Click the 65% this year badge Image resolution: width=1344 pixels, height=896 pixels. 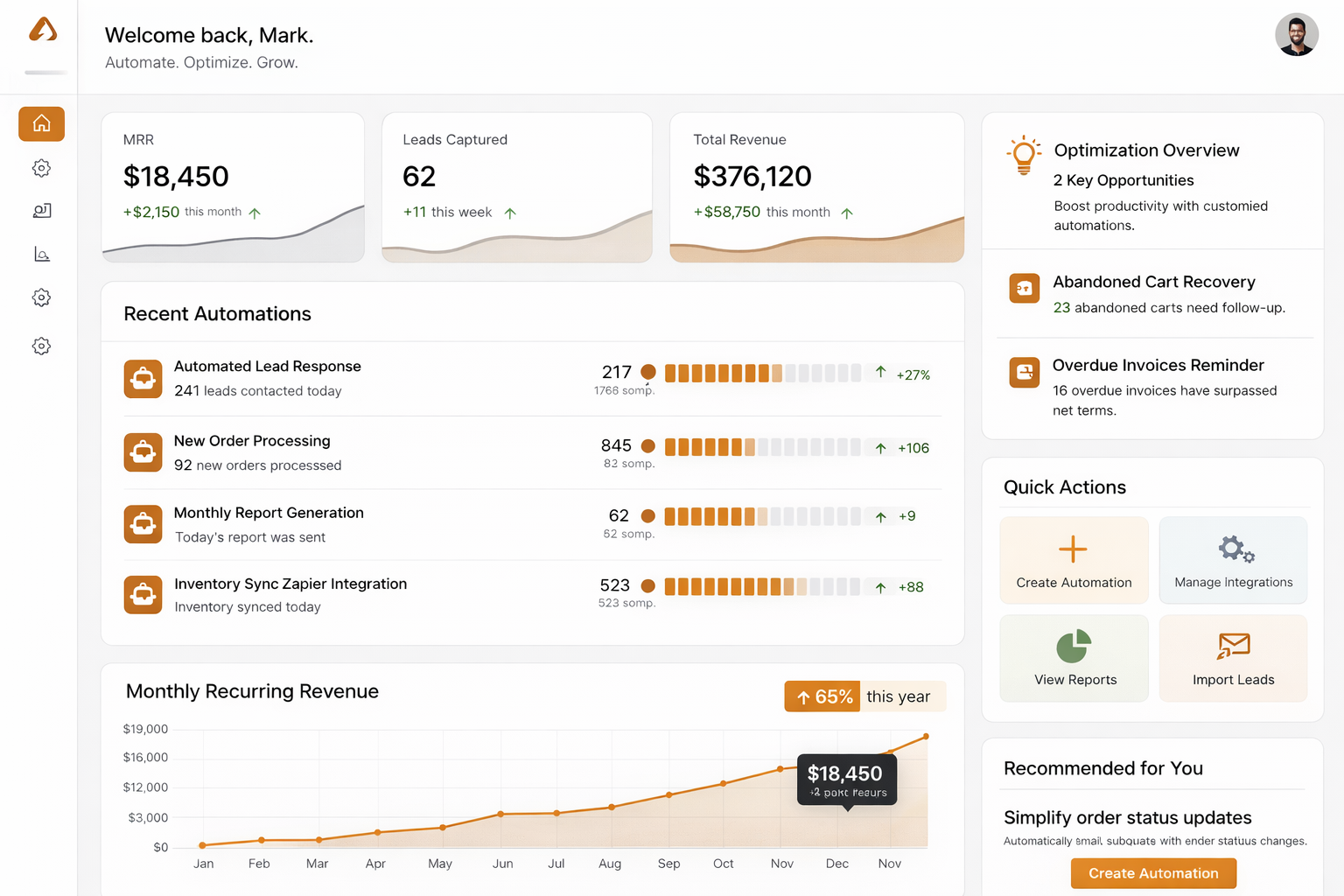click(864, 696)
